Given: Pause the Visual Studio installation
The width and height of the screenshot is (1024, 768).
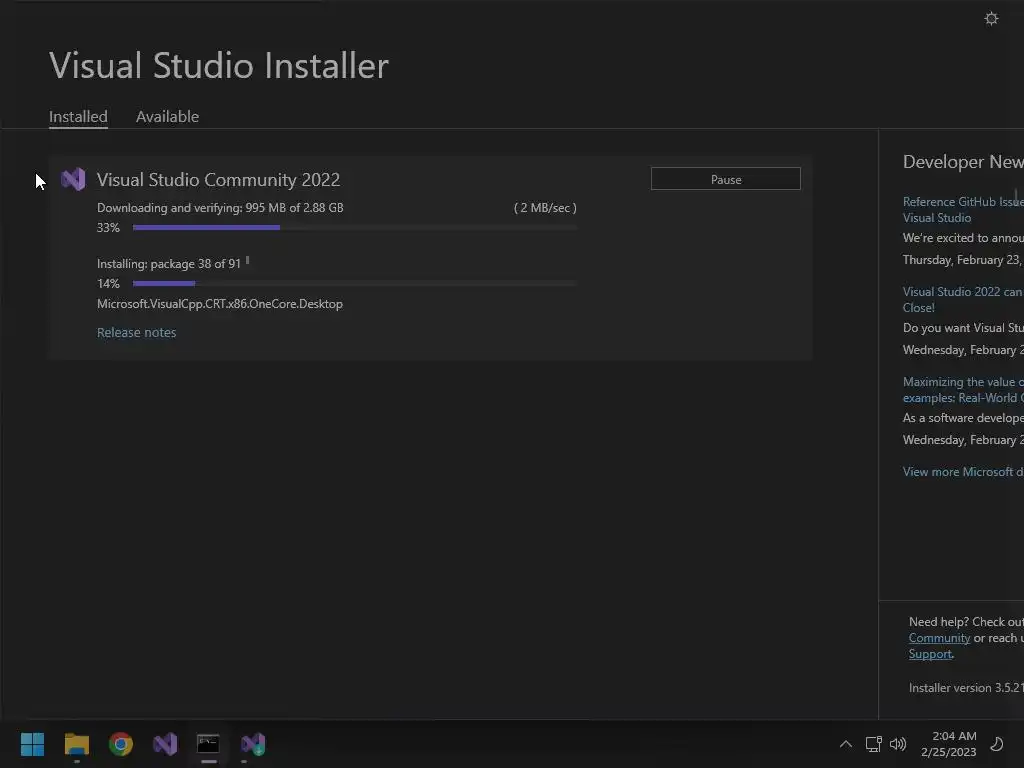Looking at the screenshot, I should pyautogui.click(x=726, y=179).
